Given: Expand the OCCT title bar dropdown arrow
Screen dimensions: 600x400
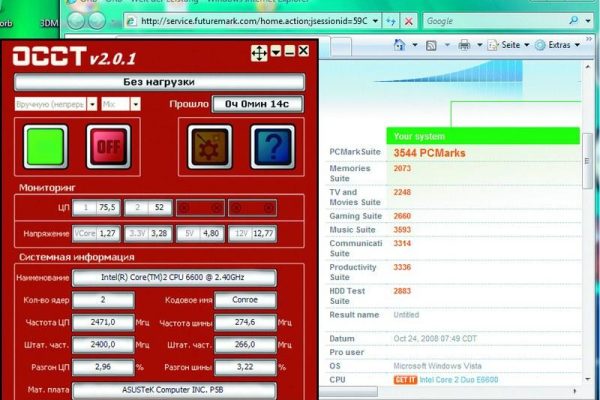Looking at the screenshot, I should [x=275, y=51].
